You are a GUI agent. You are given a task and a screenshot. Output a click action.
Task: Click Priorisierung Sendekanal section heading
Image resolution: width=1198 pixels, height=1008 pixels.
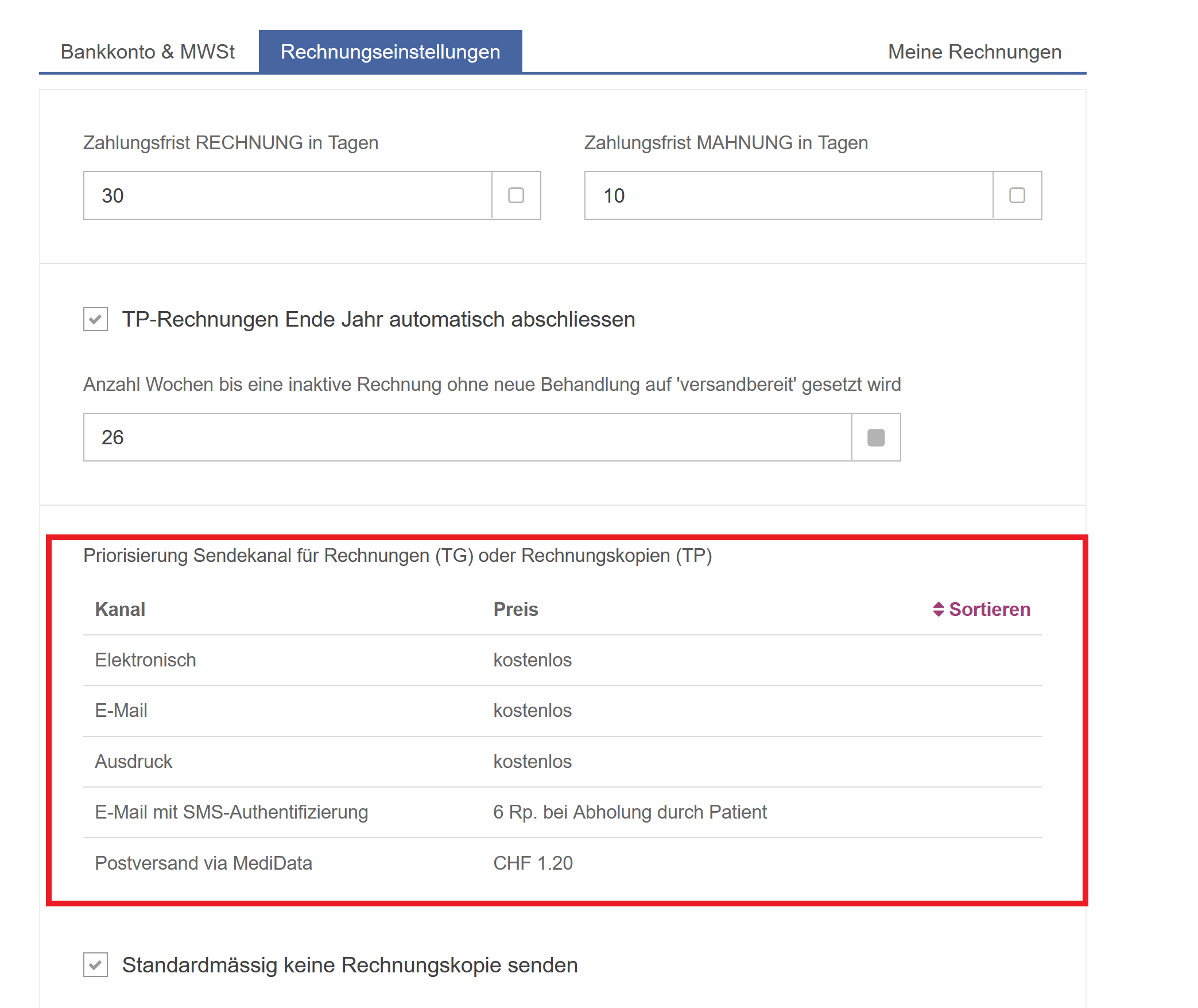(x=397, y=556)
